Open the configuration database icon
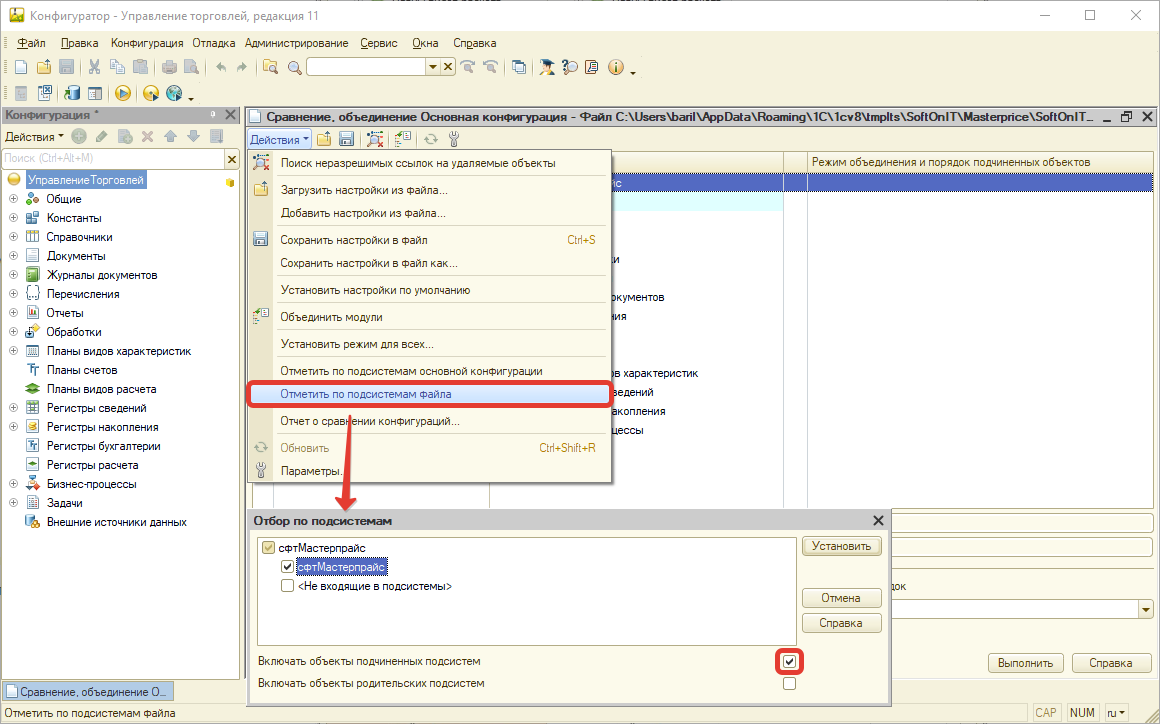Image resolution: width=1160 pixels, height=724 pixels. pyautogui.click(x=72, y=93)
